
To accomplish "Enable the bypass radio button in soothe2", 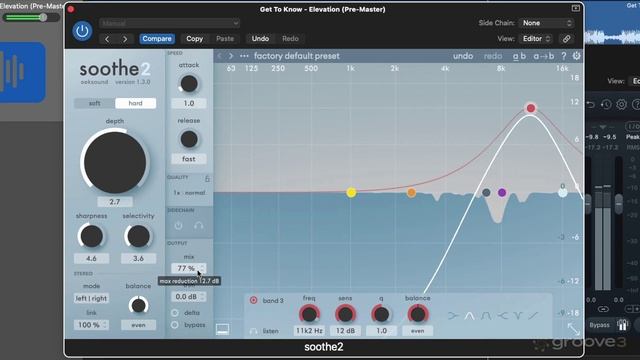I will point(175,325).
